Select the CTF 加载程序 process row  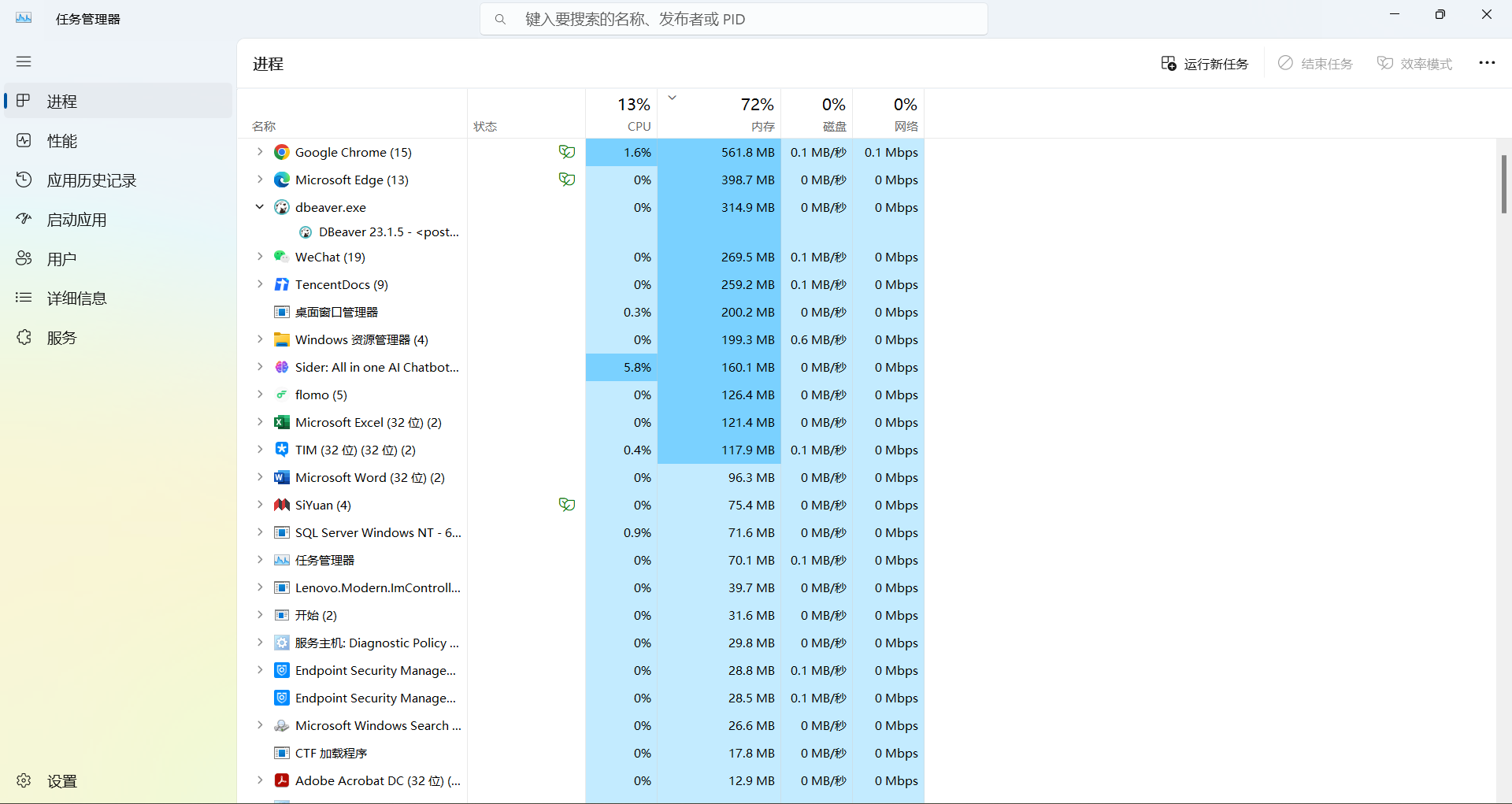(581, 753)
